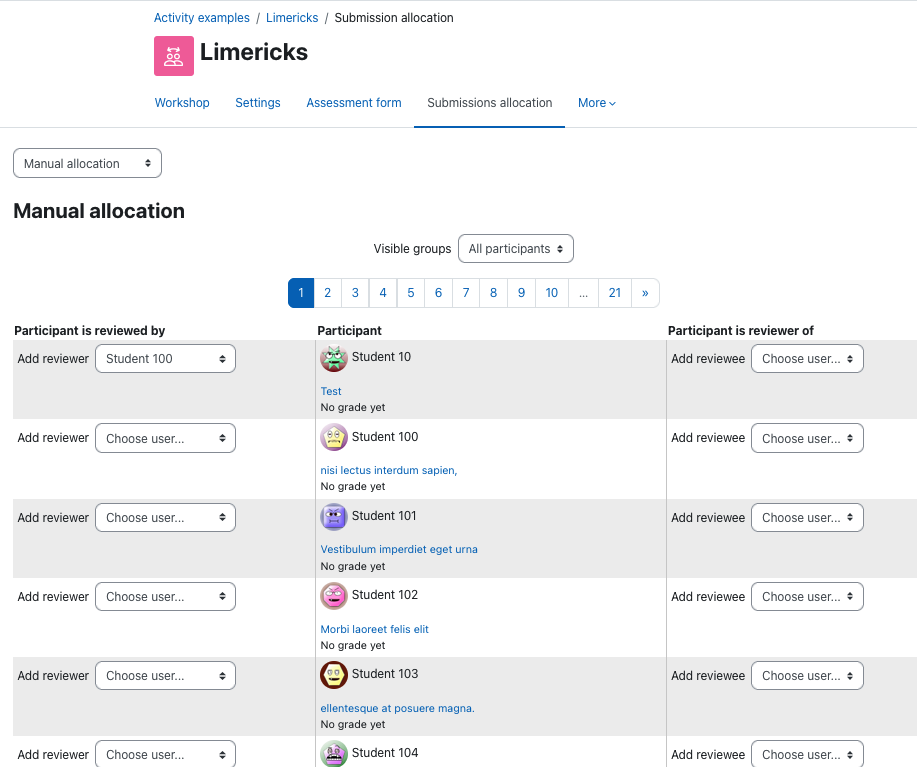Open Student 101's purple avatar
The image size is (917, 767).
[334, 517]
